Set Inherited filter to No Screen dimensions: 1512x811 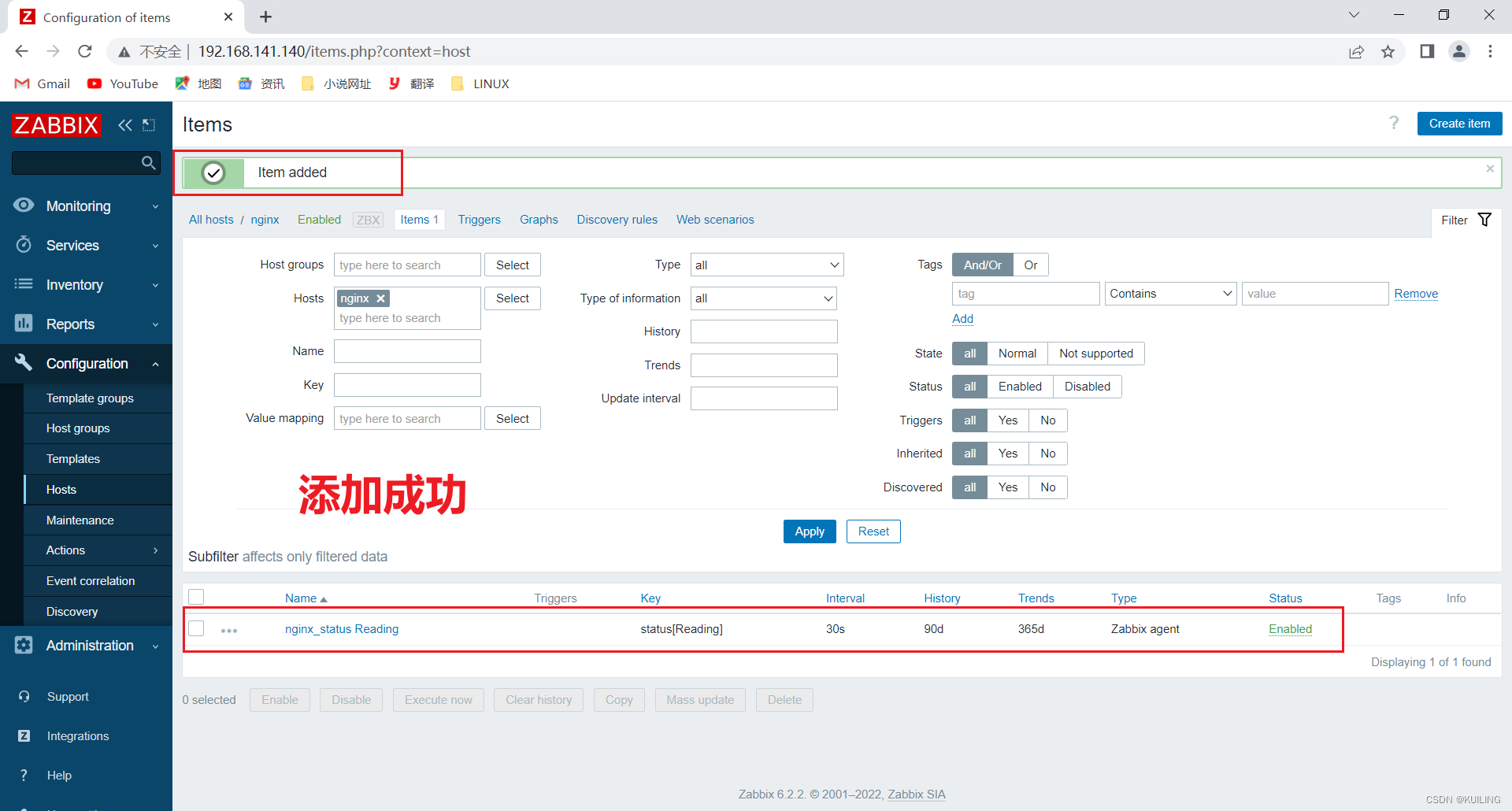coord(1047,454)
